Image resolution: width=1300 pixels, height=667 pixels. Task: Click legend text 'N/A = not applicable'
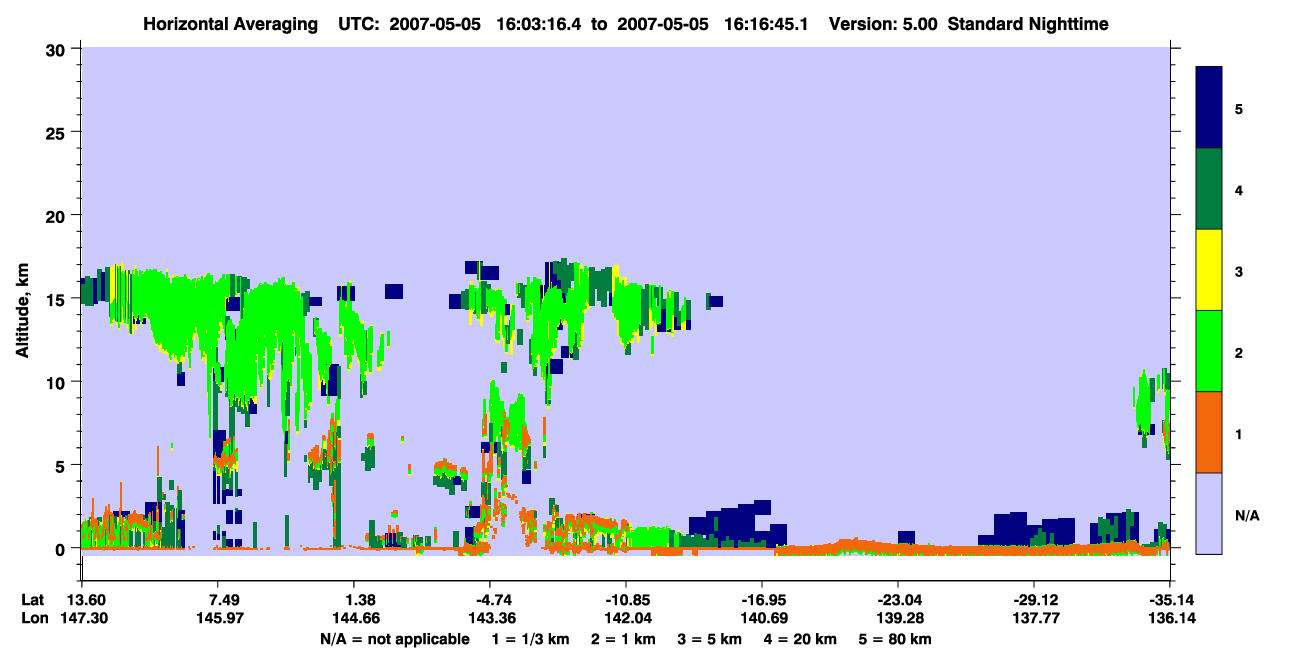(394, 639)
